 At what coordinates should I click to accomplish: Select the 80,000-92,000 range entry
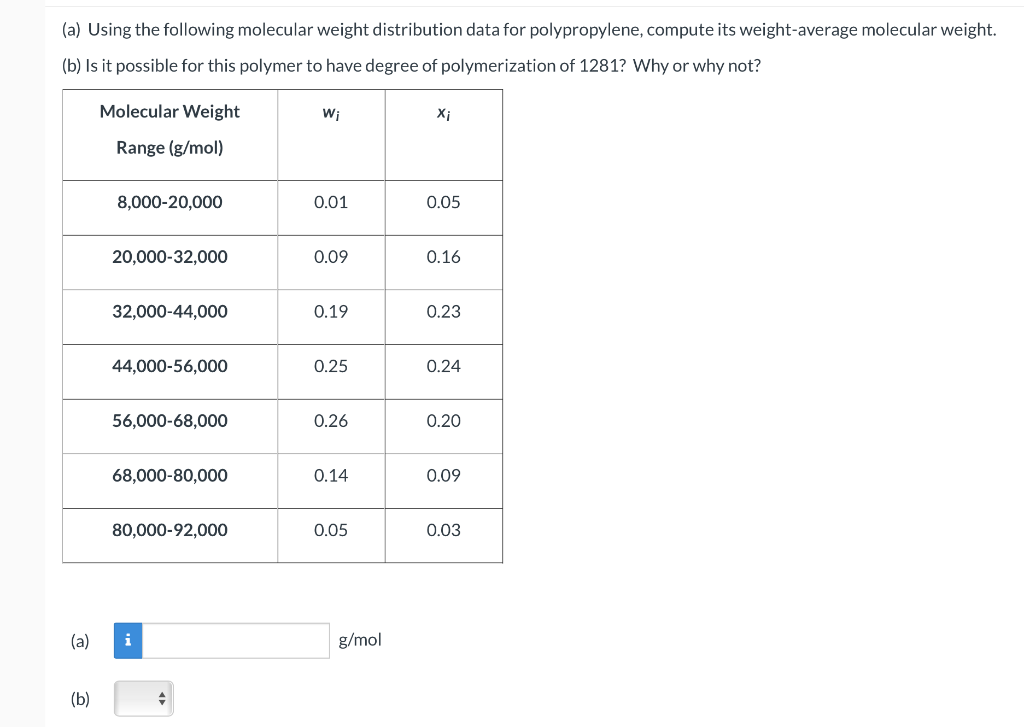click(x=169, y=530)
